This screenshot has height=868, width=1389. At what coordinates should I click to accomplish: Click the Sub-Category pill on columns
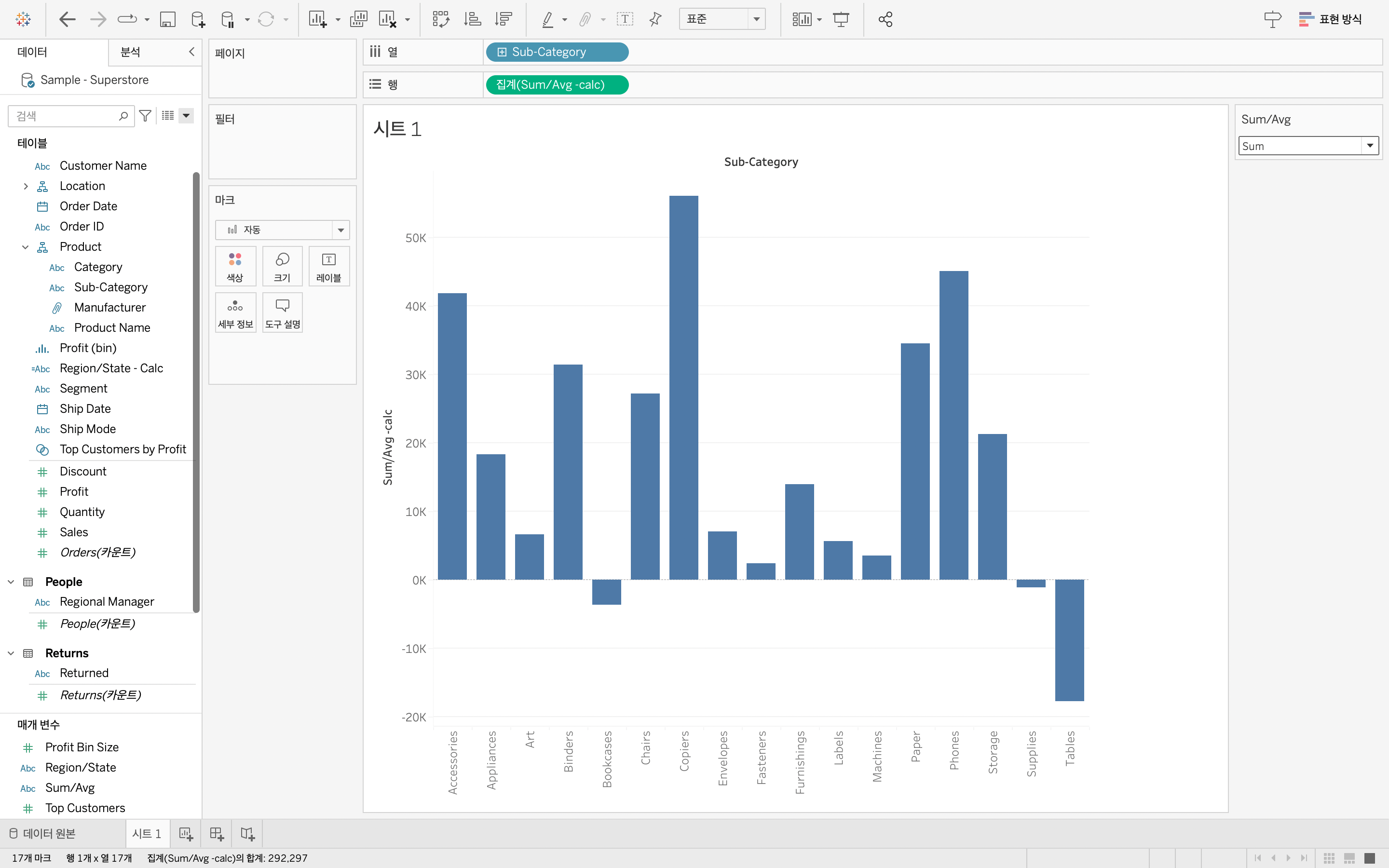pyautogui.click(x=557, y=52)
